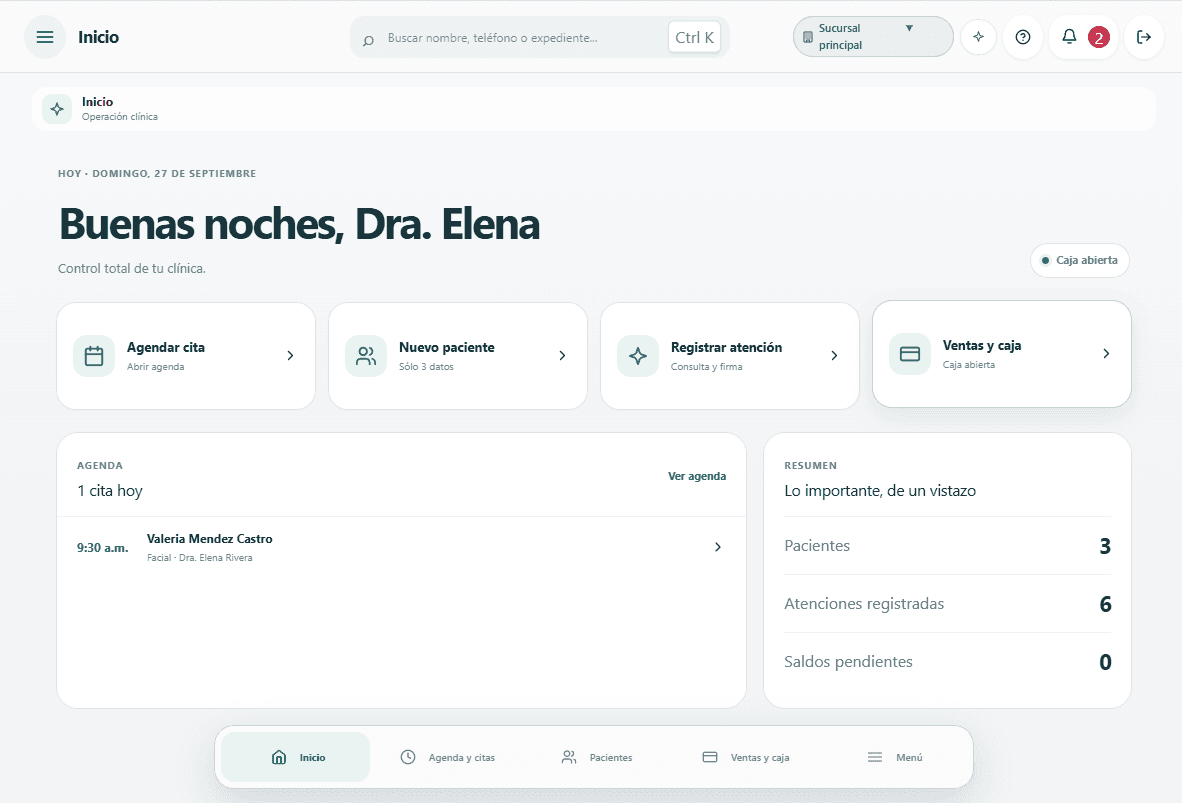This screenshot has height=803, width=1182.
Task: Click the search magnifier icon
Action: (368, 40)
